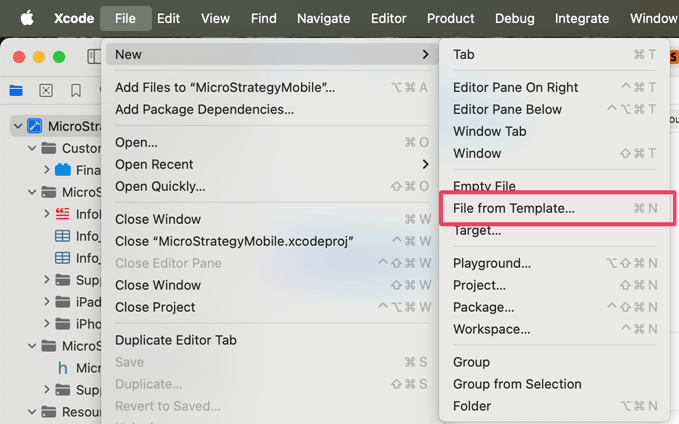Click Editor Pane On Right option
Screen dimensions: 679x424
(x=515, y=87)
